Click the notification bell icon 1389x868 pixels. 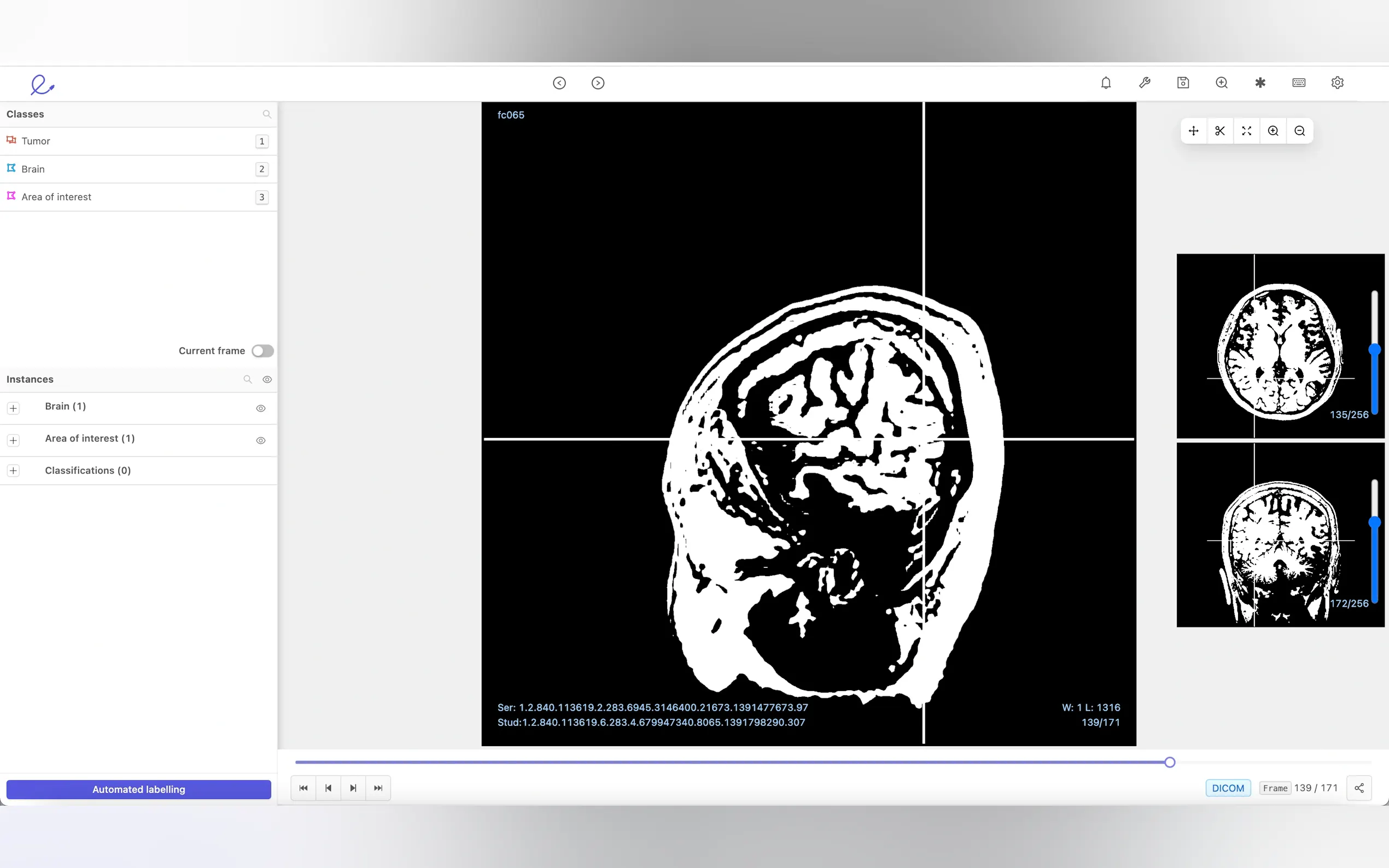(1105, 83)
